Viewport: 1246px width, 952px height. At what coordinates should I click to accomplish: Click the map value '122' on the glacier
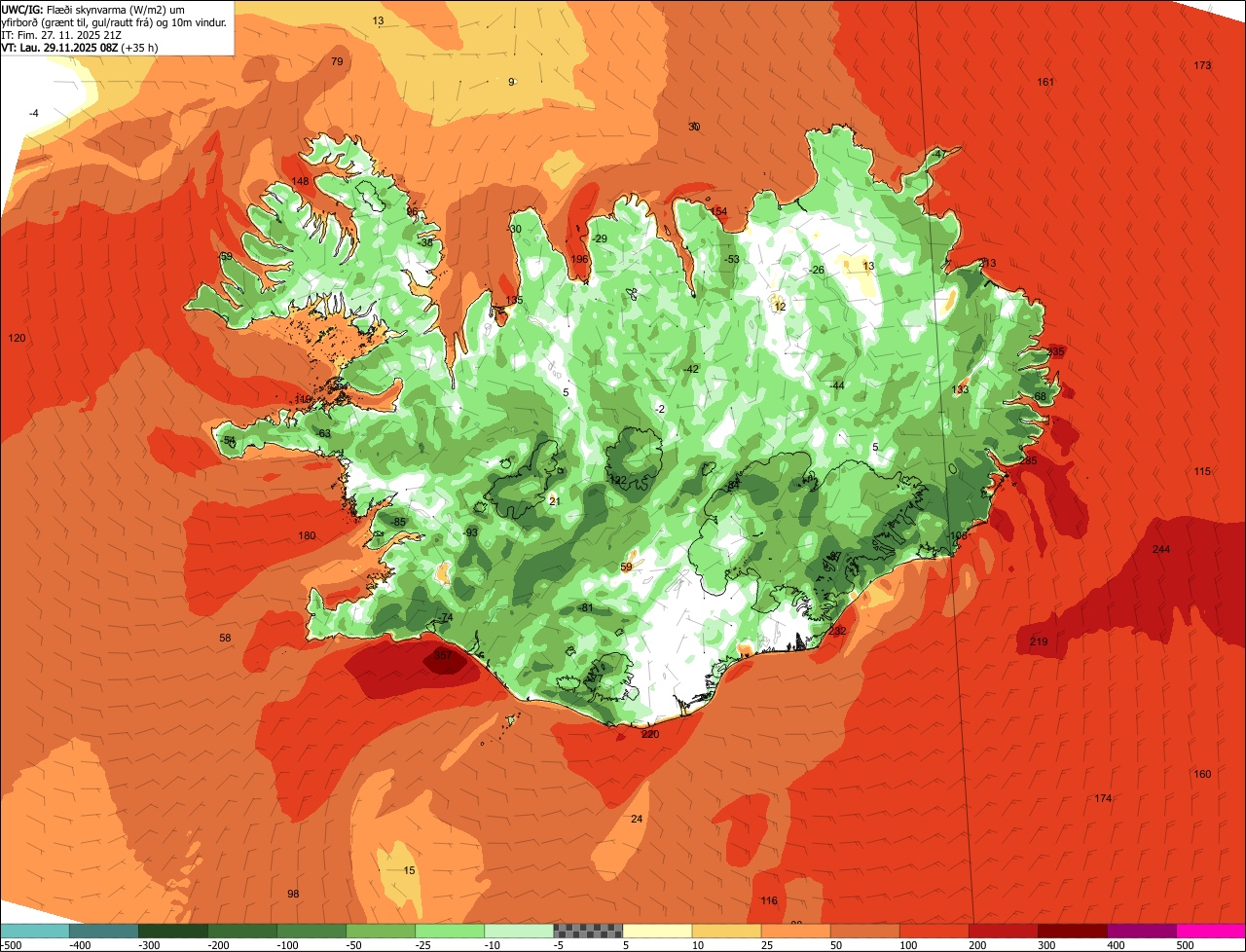(617, 480)
